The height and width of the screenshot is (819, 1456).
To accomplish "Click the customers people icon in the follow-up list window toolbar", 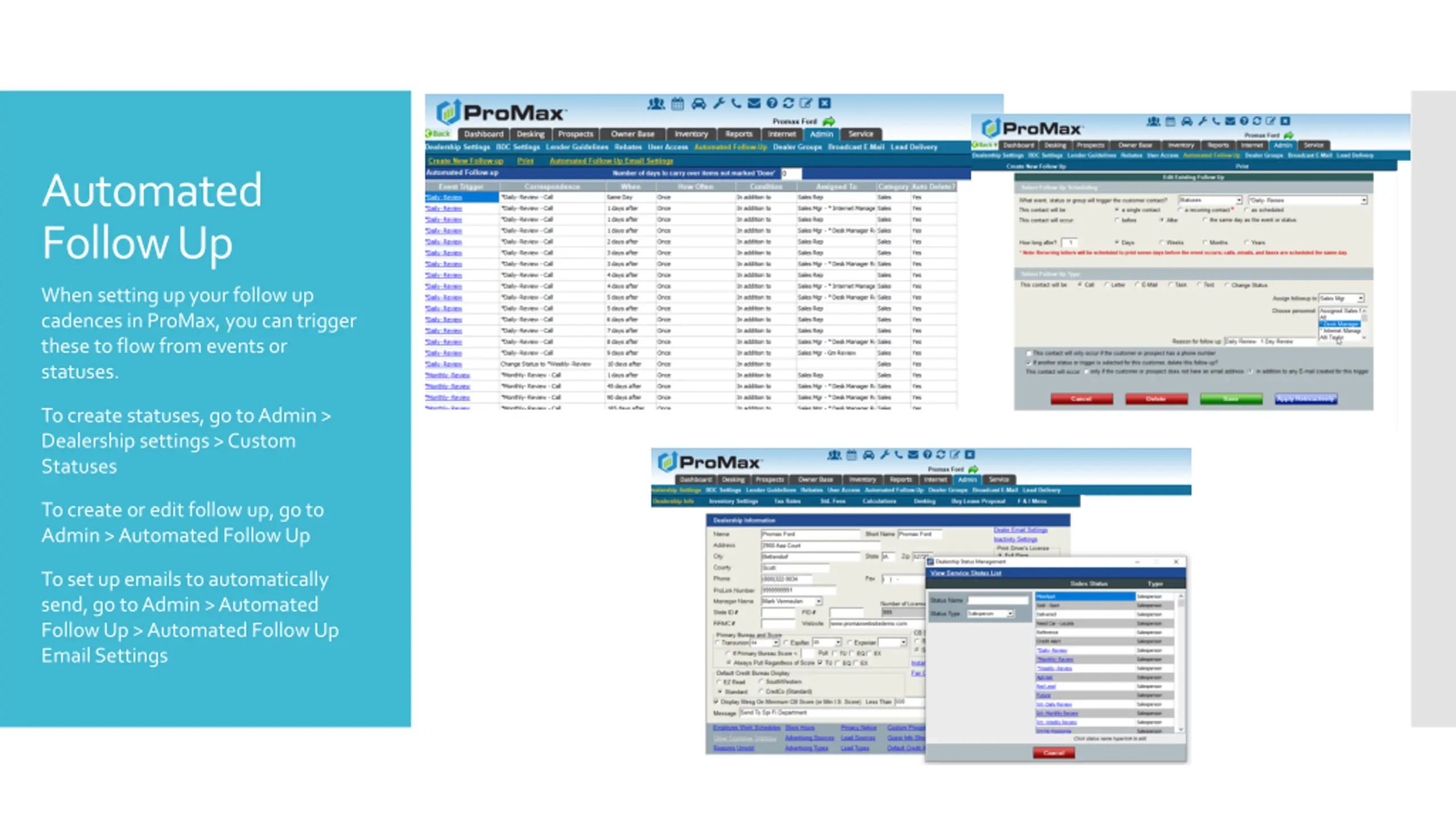I will [656, 104].
